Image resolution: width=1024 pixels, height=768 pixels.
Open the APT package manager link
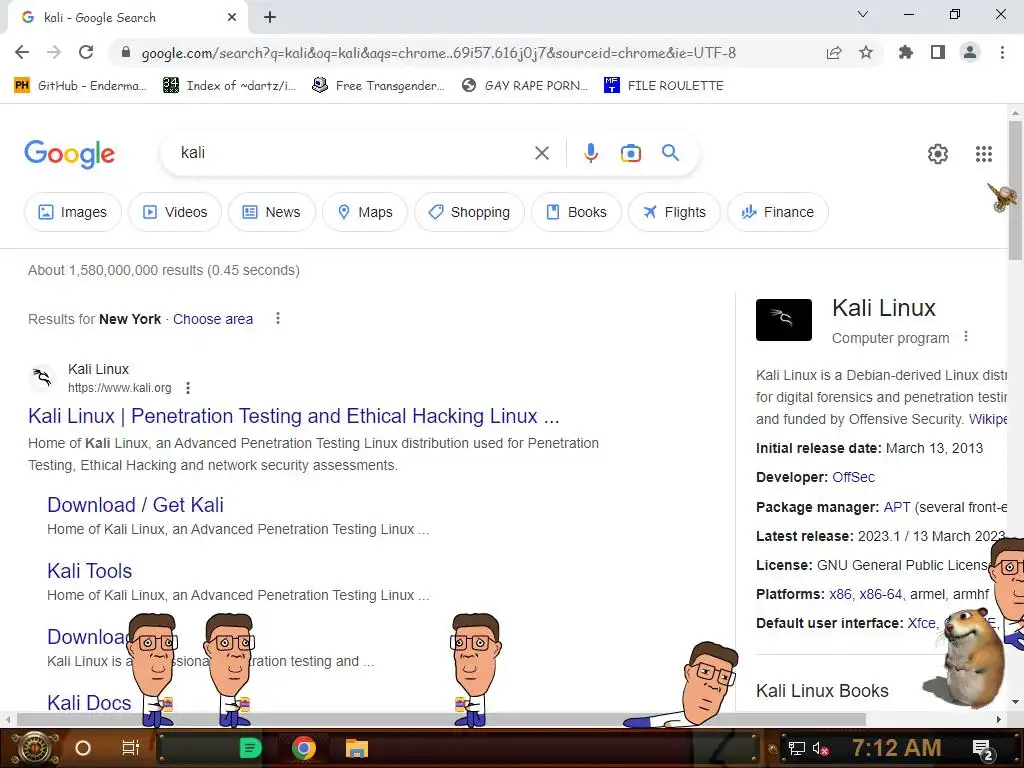[897, 507]
